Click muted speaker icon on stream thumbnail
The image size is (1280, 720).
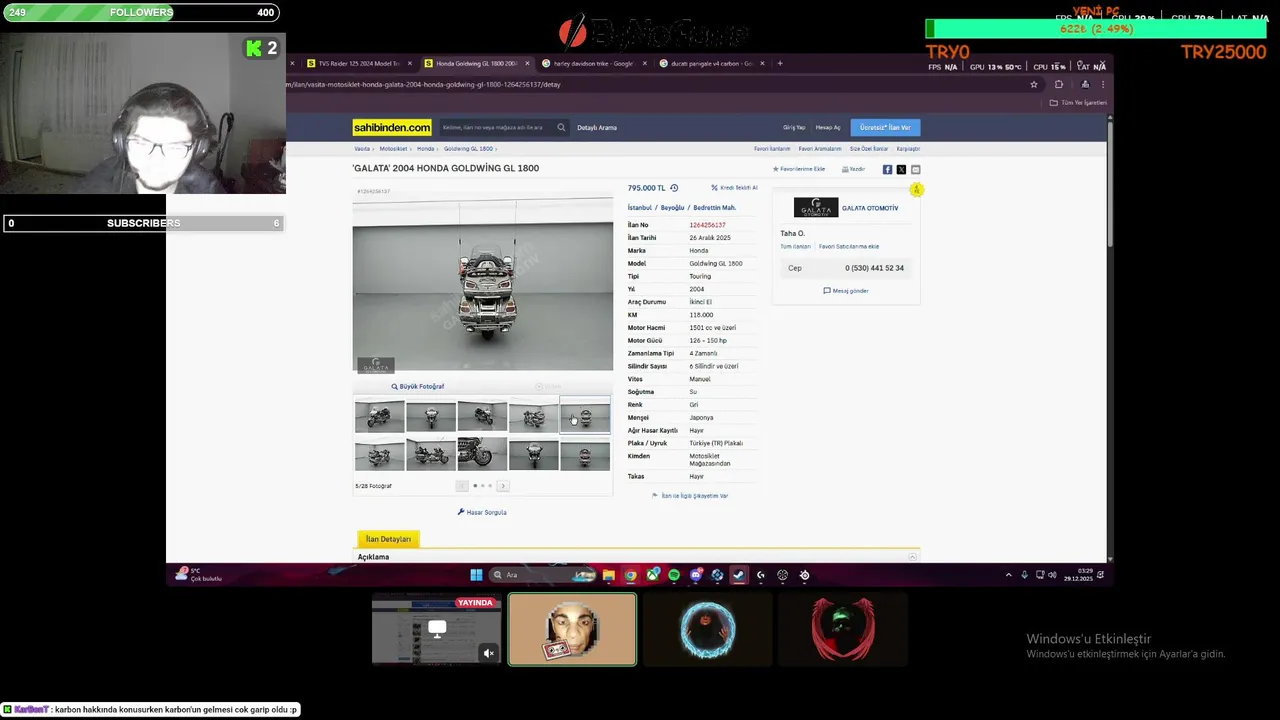489,653
